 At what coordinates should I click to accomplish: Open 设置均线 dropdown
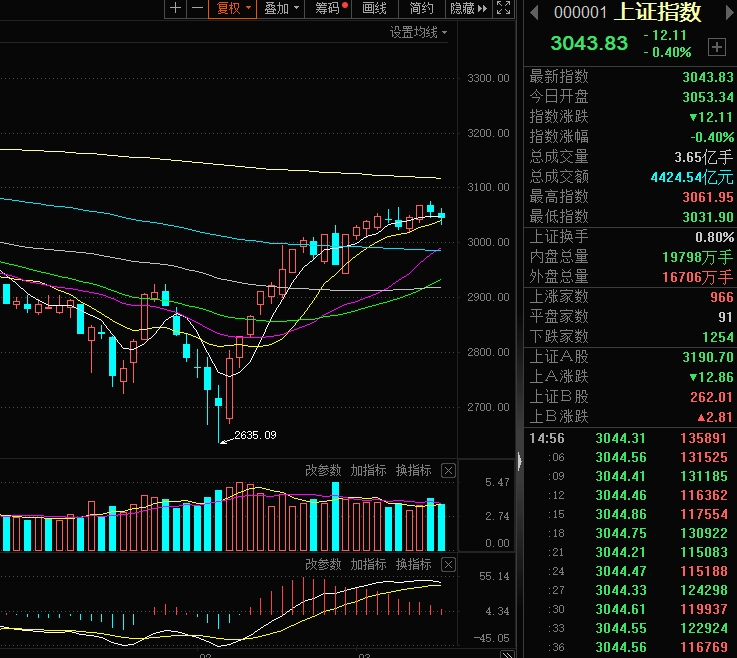pyautogui.click(x=418, y=32)
